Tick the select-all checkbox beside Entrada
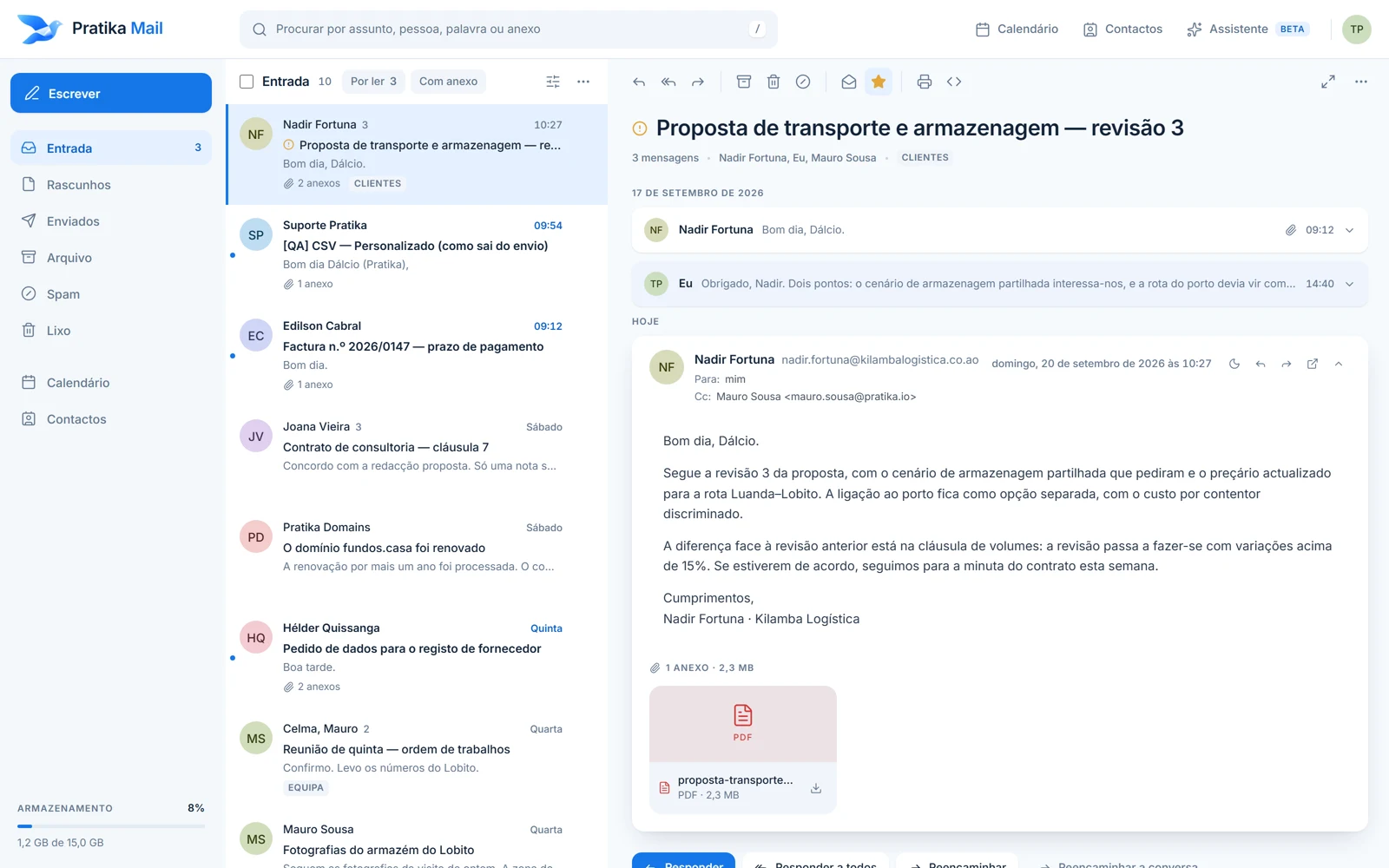The height and width of the screenshot is (868, 1389). [247, 82]
